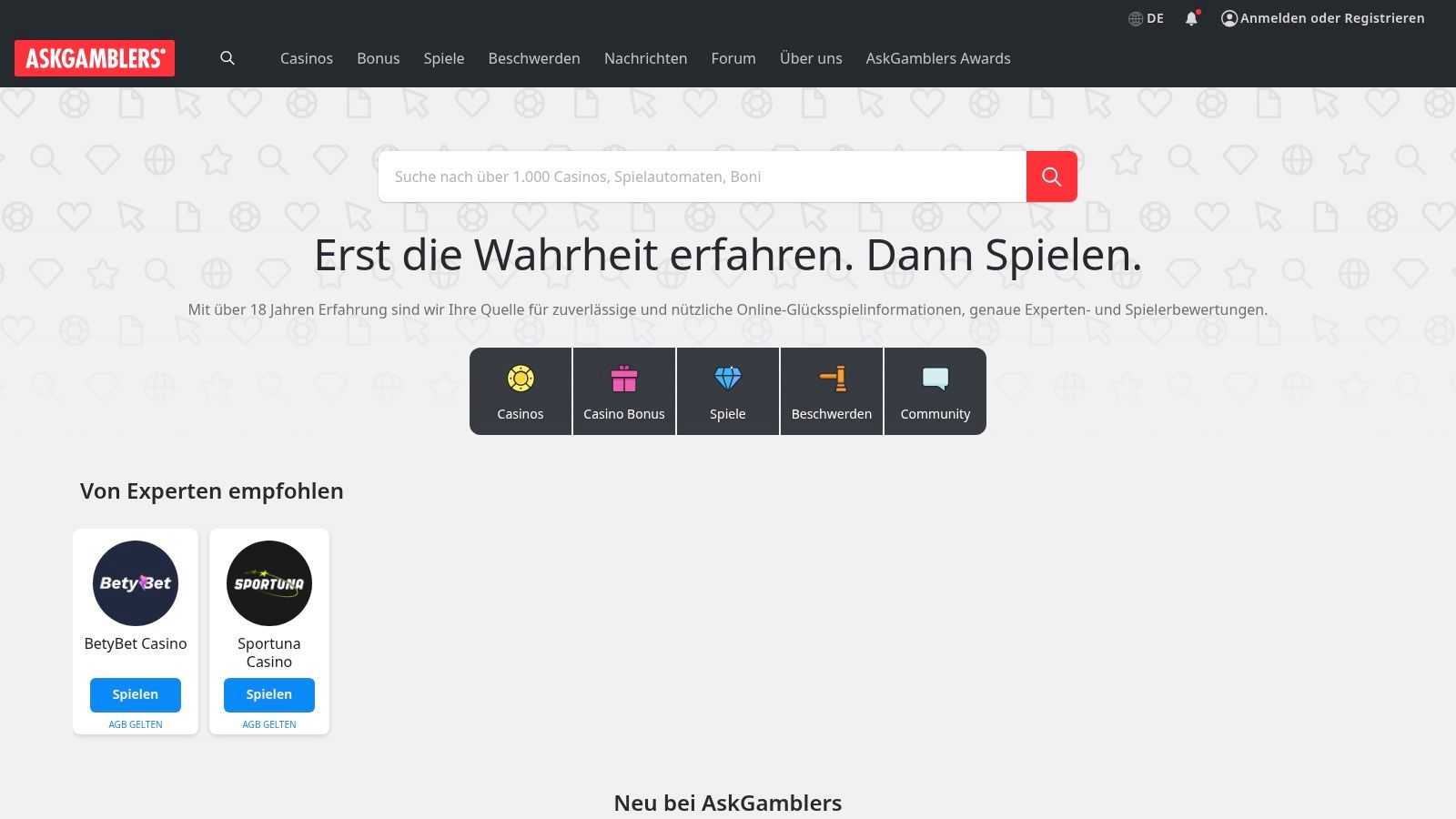Viewport: 1456px width, 819px height.
Task: Open the Nachrichten menu item
Action: click(645, 58)
